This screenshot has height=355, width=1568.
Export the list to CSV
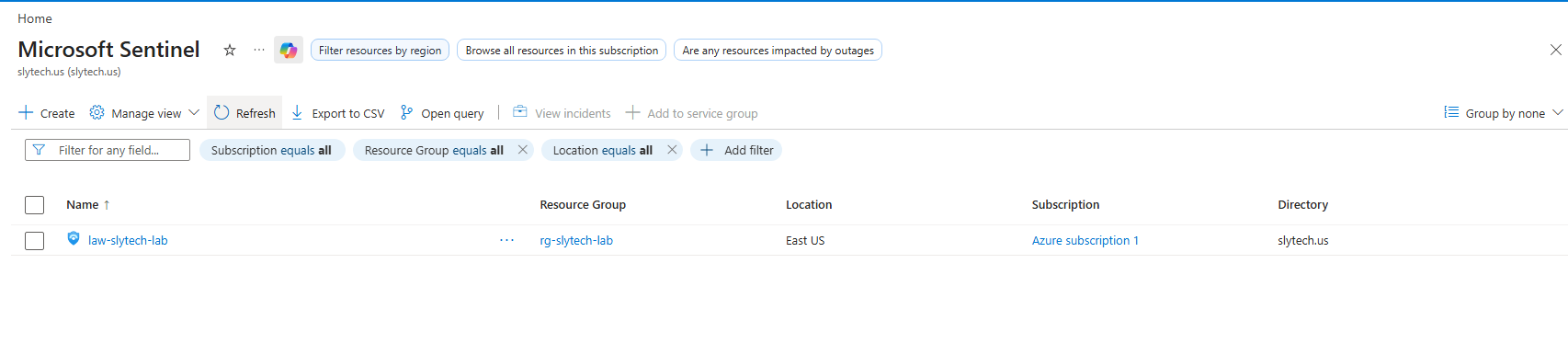[338, 113]
